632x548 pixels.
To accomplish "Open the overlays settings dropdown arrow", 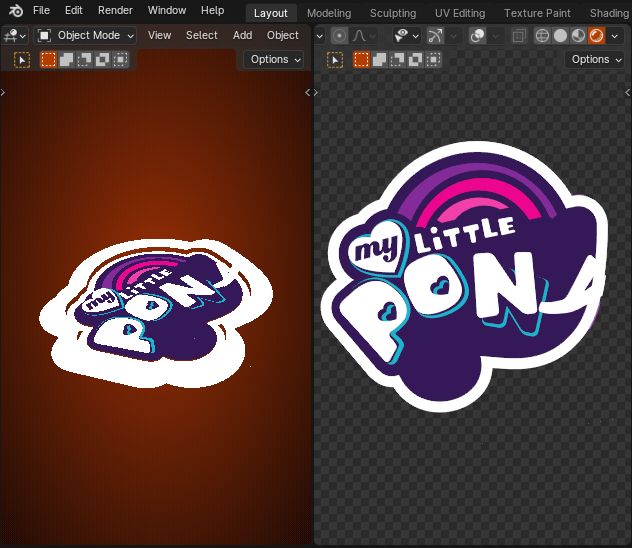I will click(x=496, y=36).
